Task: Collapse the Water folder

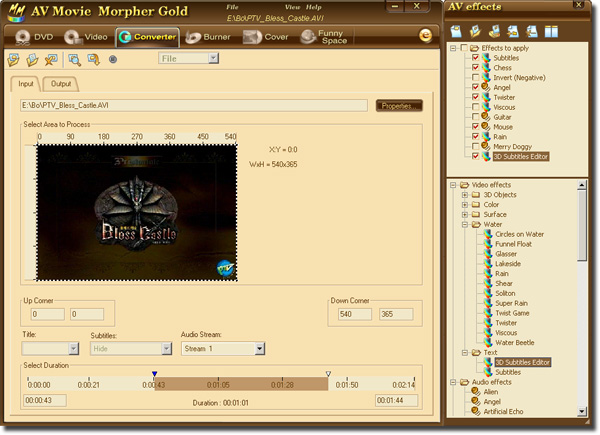Action: (465, 225)
